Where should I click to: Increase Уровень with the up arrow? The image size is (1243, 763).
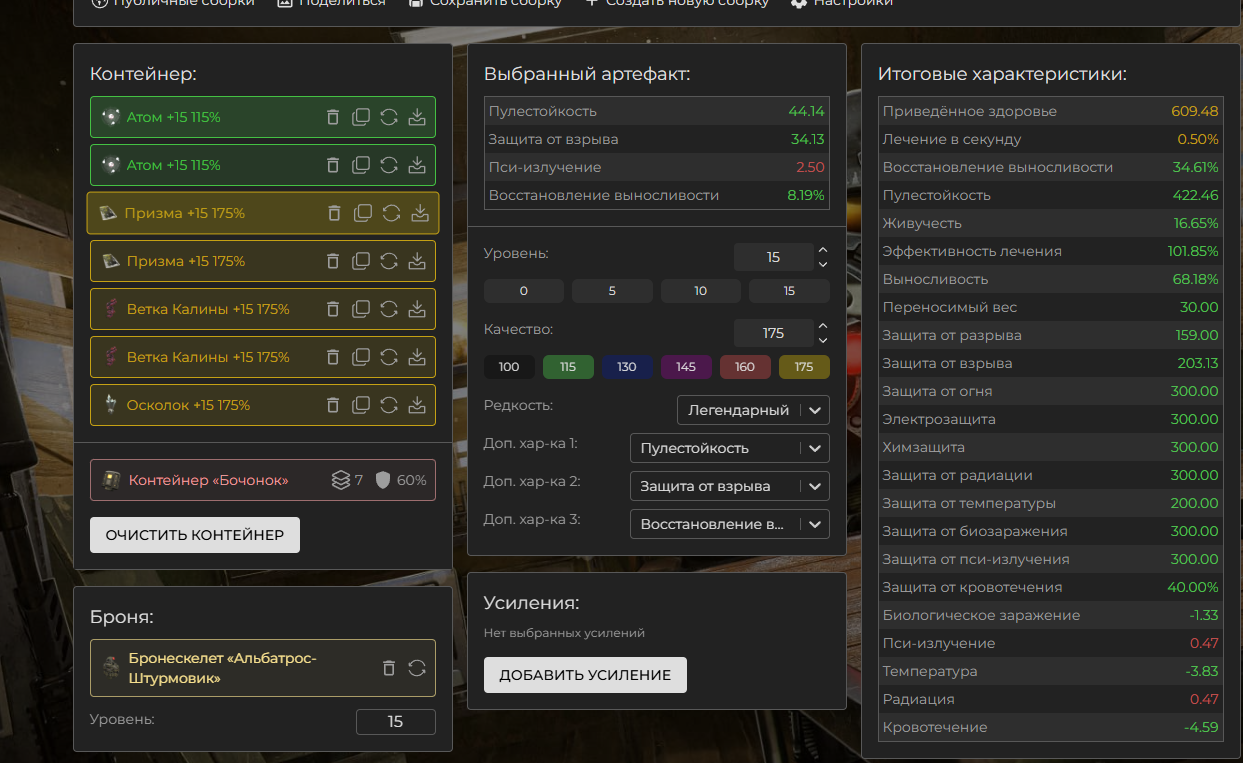pyautogui.click(x=823, y=250)
